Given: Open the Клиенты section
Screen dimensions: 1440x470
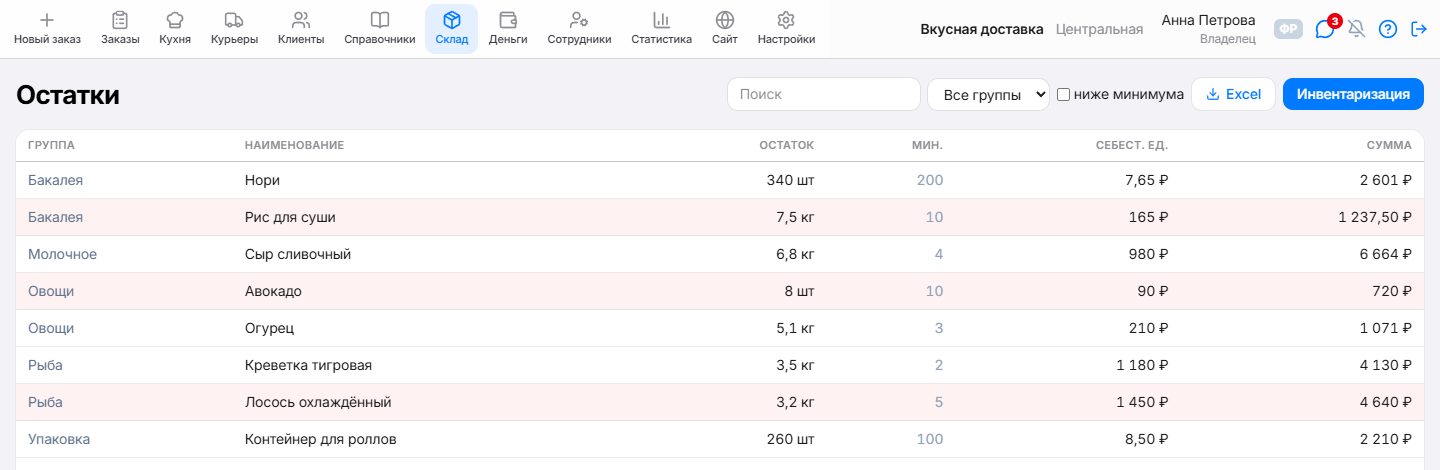Looking at the screenshot, I should [x=301, y=28].
